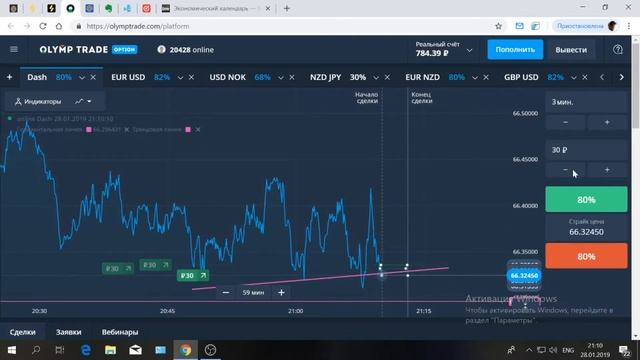Open the chart type dropdown
This screenshot has width=640, height=360.
click(83, 101)
